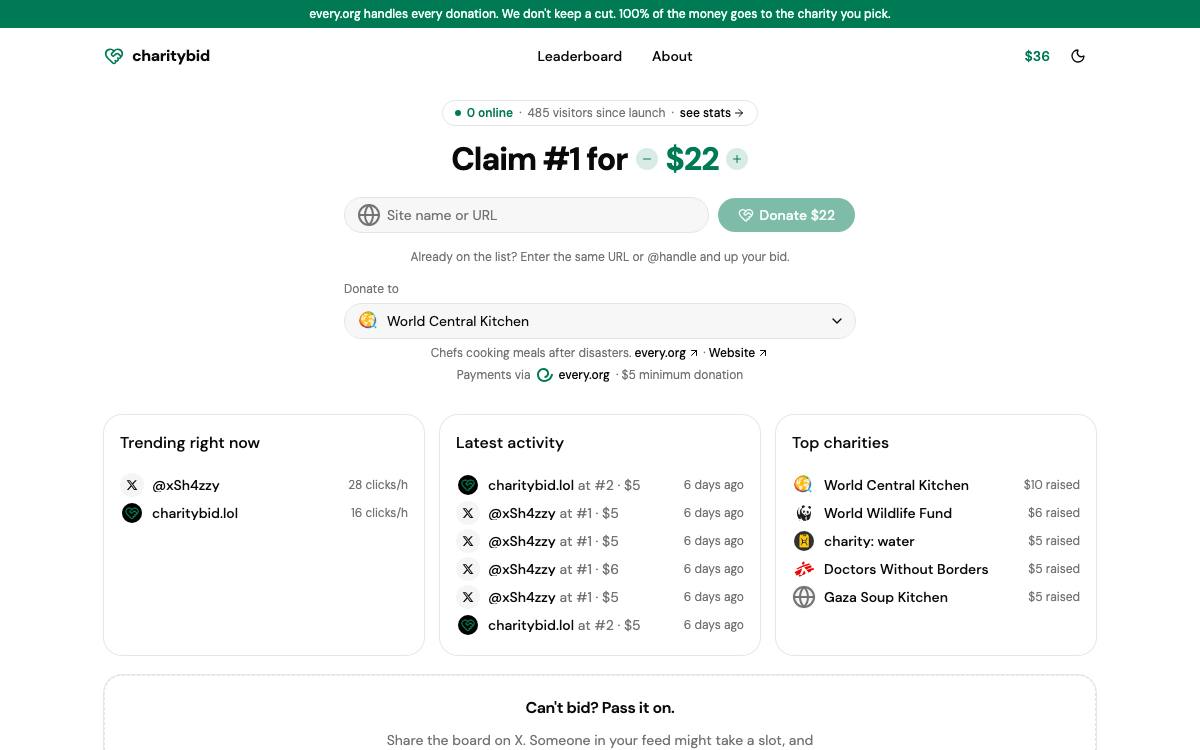Click the charitybid.lol icon in the last activity row
The height and width of the screenshot is (750, 1200).
coord(468,625)
